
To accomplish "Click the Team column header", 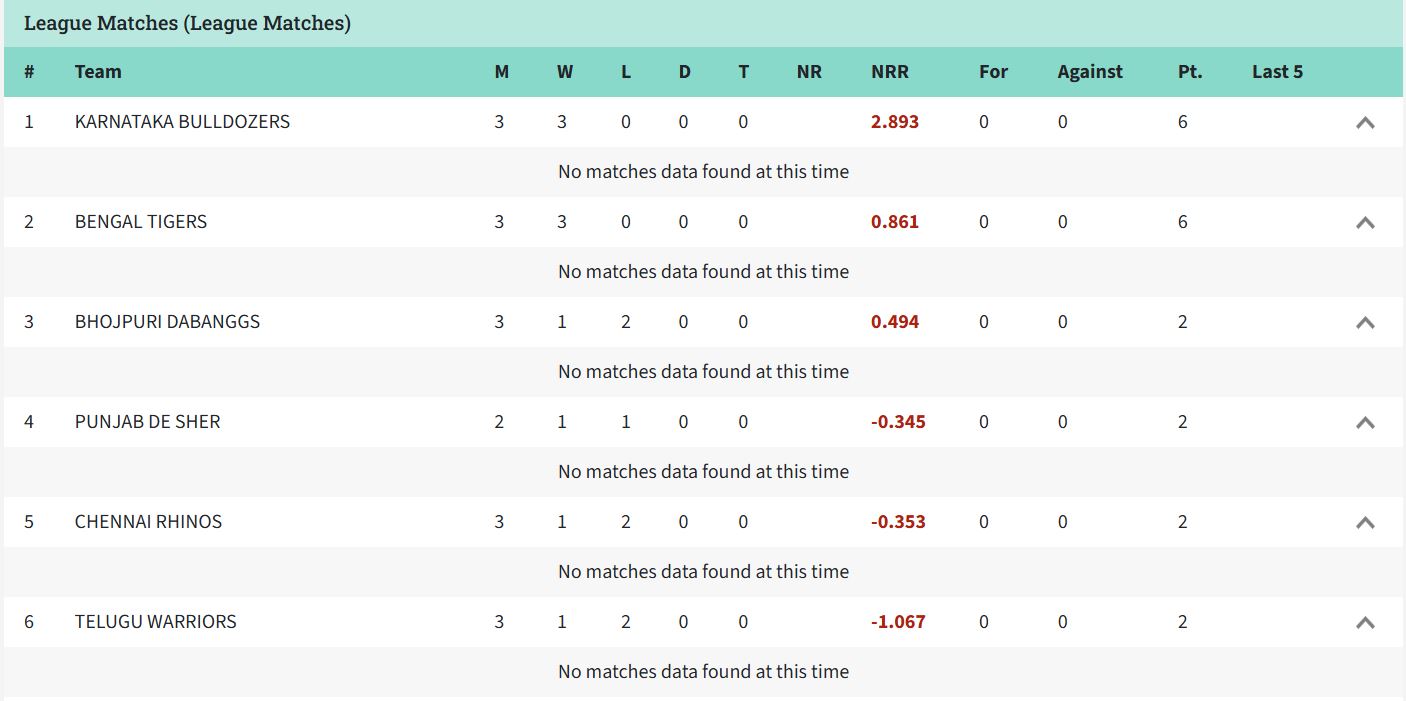I will click(x=96, y=72).
